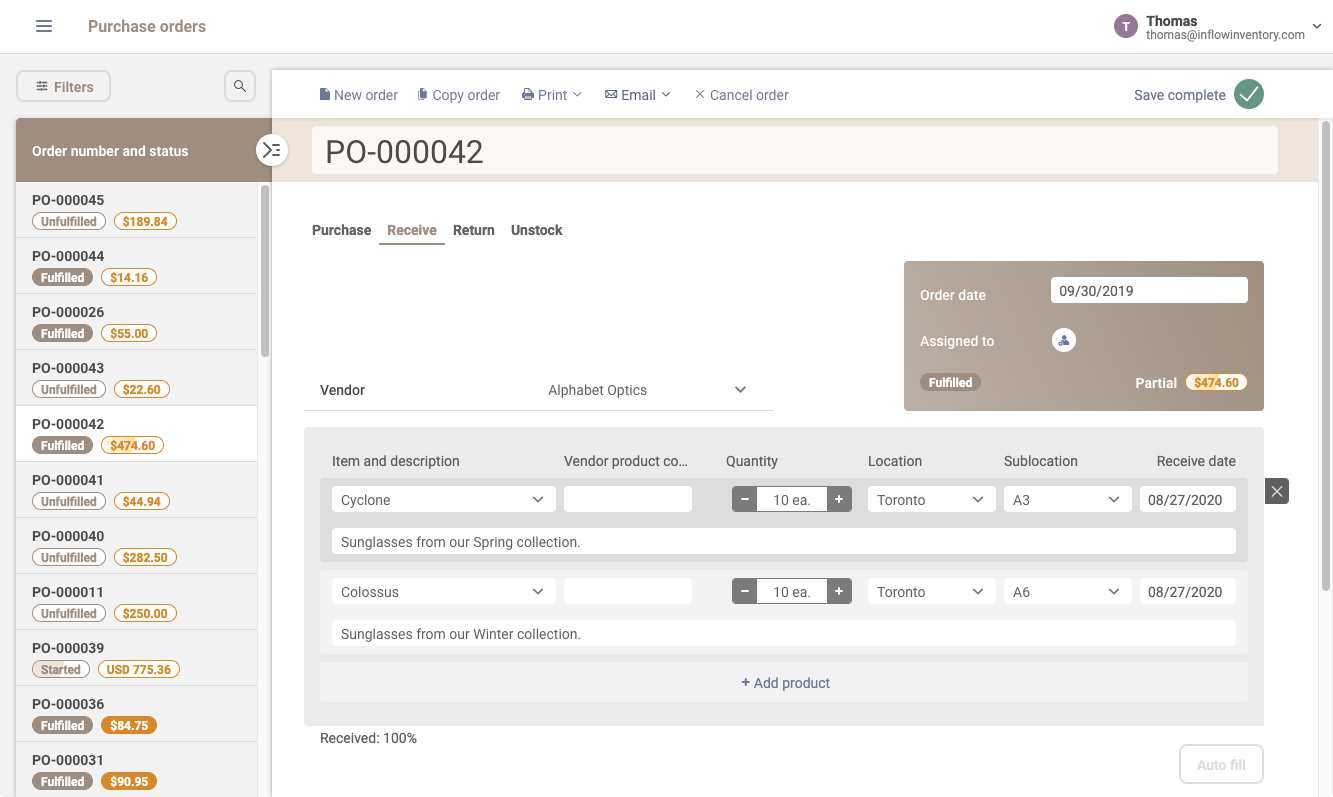Open the A6 sublocation dropdown
The width and height of the screenshot is (1333, 797).
(1068, 591)
